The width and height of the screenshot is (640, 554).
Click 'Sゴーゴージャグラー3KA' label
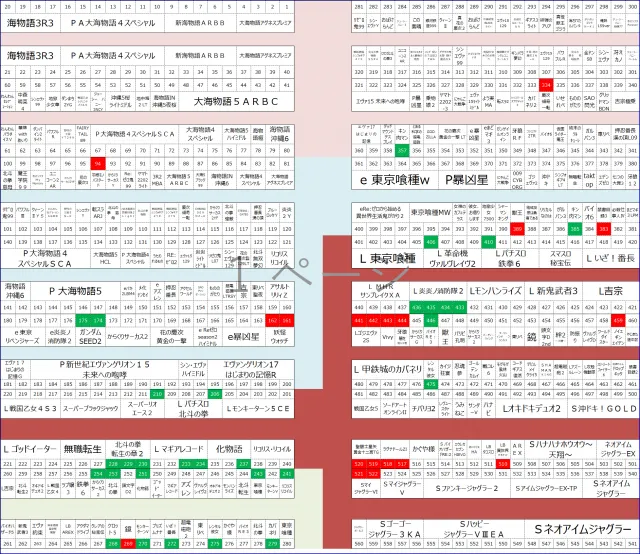(394, 529)
